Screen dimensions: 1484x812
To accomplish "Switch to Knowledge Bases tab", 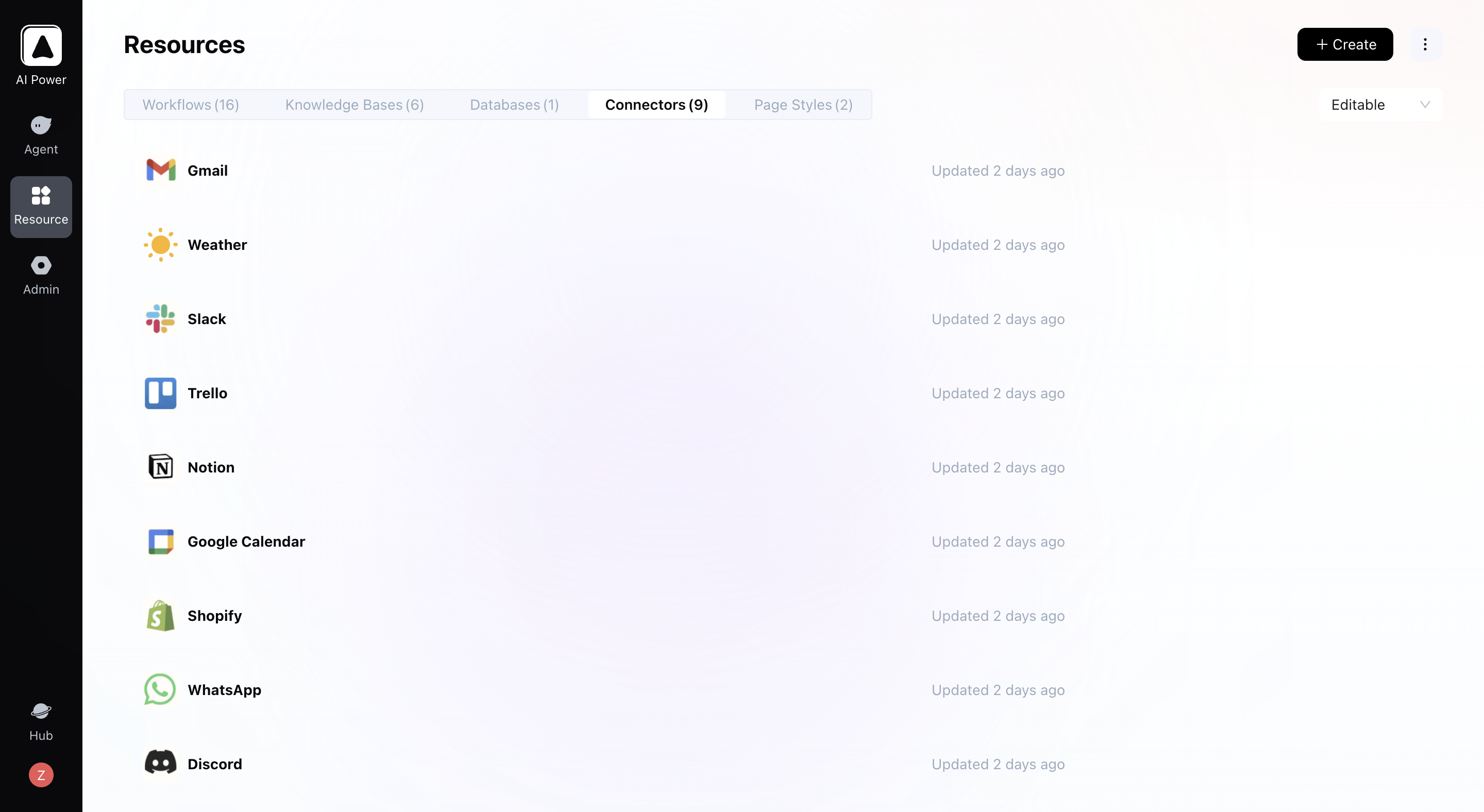I will coord(355,105).
